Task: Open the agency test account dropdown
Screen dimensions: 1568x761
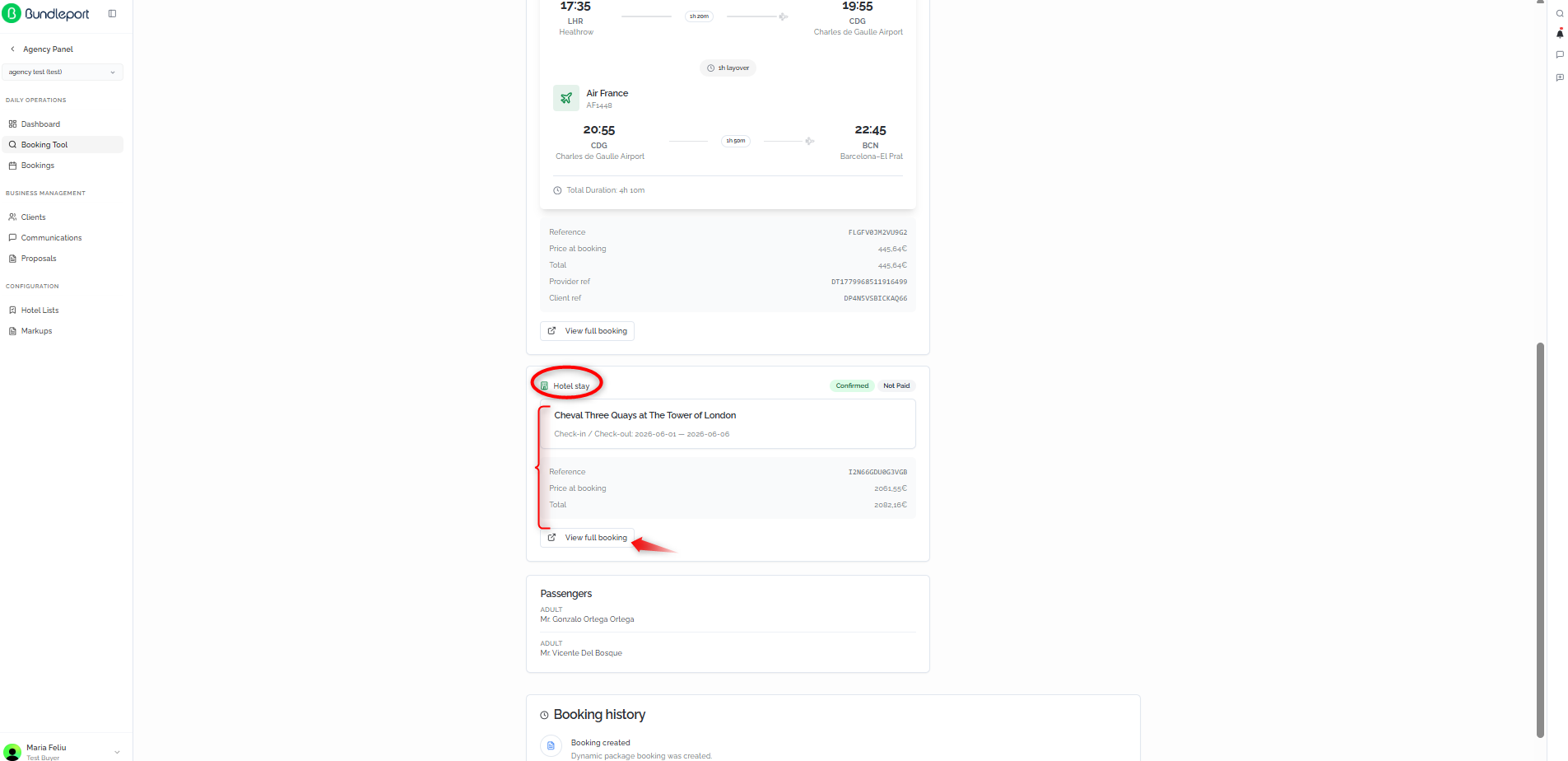Action: click(x=63, y=72)
